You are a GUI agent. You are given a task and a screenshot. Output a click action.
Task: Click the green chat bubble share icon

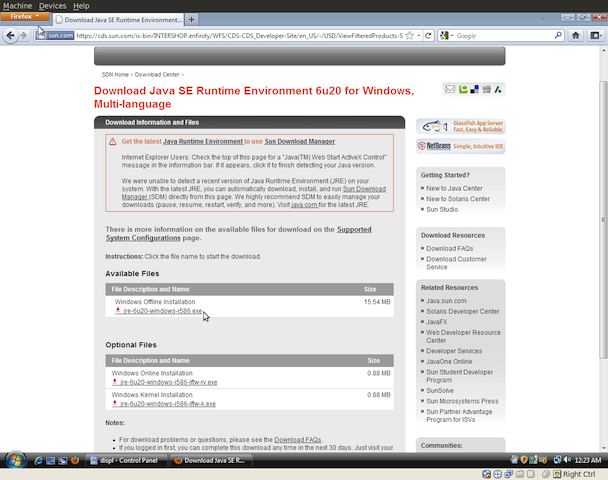(x=463, y=90)
